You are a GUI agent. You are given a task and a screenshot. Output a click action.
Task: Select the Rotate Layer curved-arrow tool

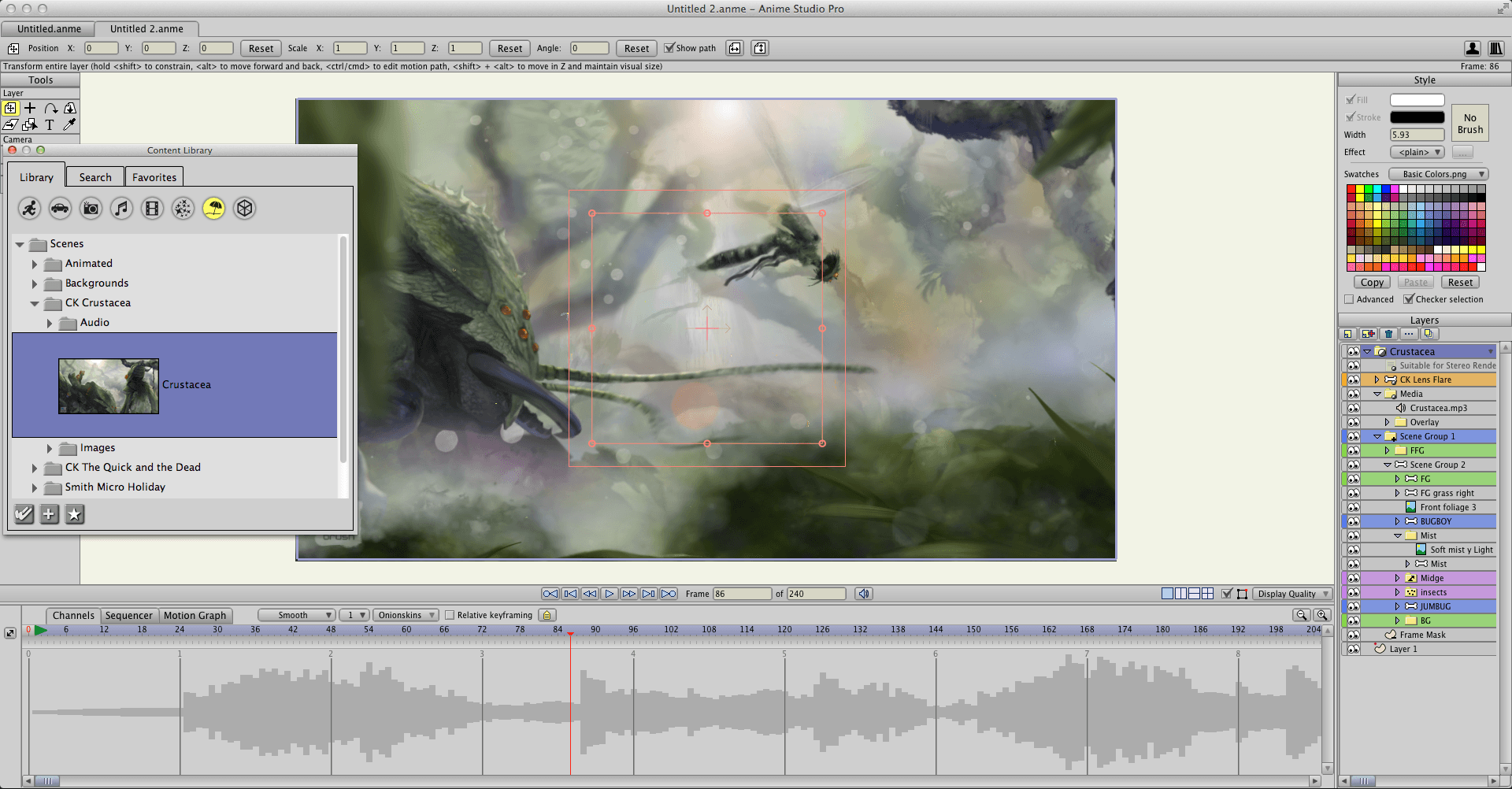point(50,108)
